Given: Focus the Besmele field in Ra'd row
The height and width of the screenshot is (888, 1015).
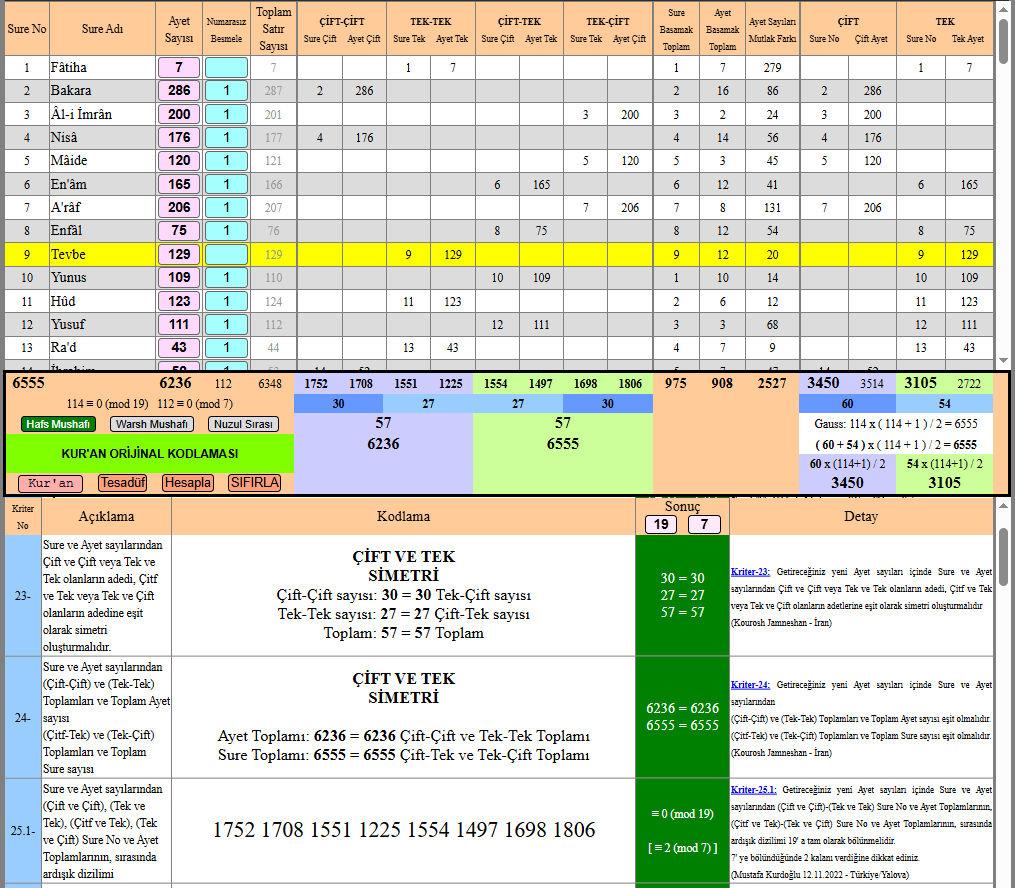Looking at the screenshot, I should (227, 348).
